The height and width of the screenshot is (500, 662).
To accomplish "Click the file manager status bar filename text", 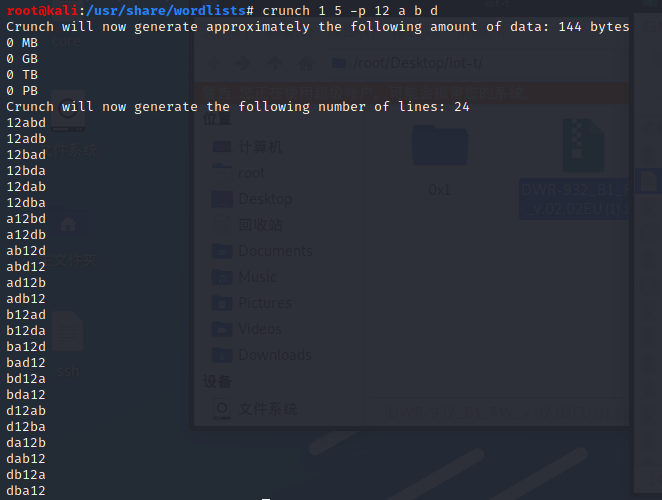I will [505, 412].
